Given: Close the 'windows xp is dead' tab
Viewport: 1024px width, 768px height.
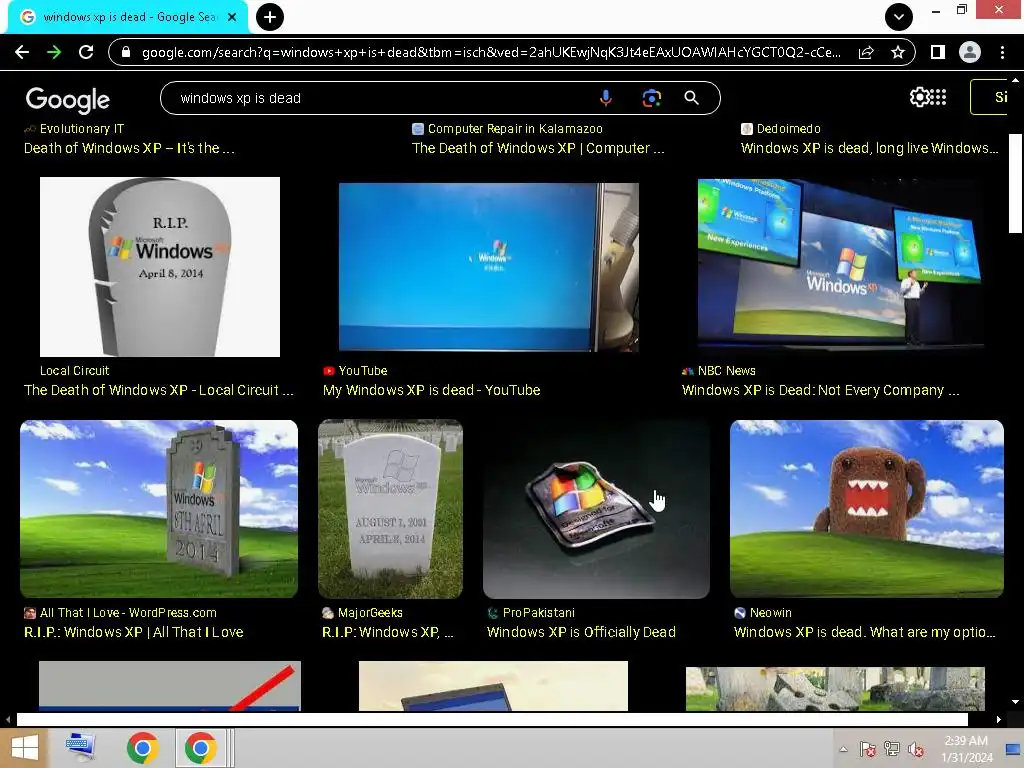Looking at the screenshot, I should [x=232, y=18].
